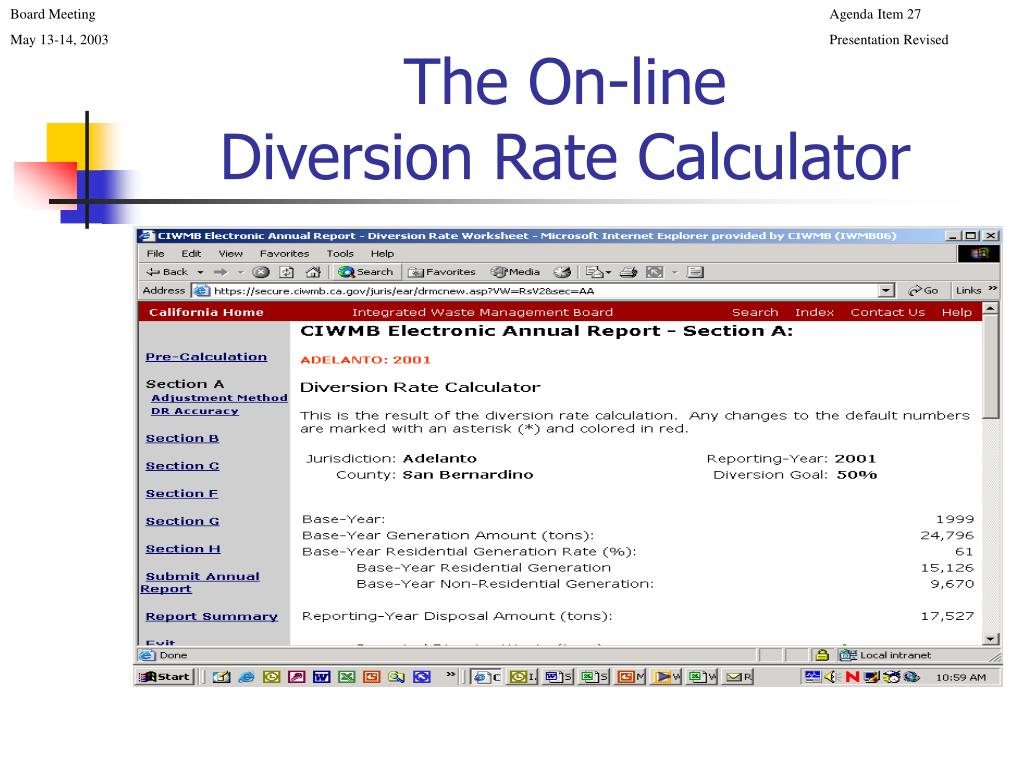Screen dimensions: 1024x768
Task: Click the Stop loading icon
Action: [261, 272]
